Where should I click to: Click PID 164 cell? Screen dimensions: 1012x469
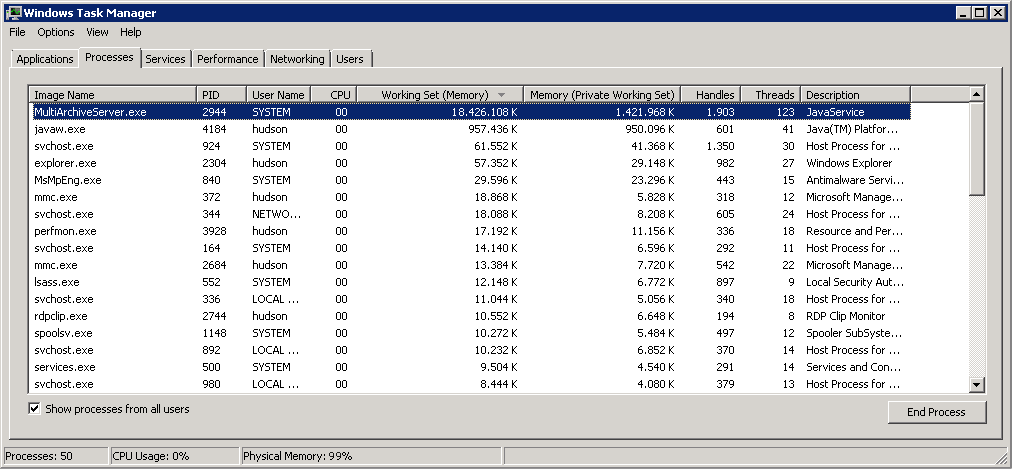coord(211,248)
